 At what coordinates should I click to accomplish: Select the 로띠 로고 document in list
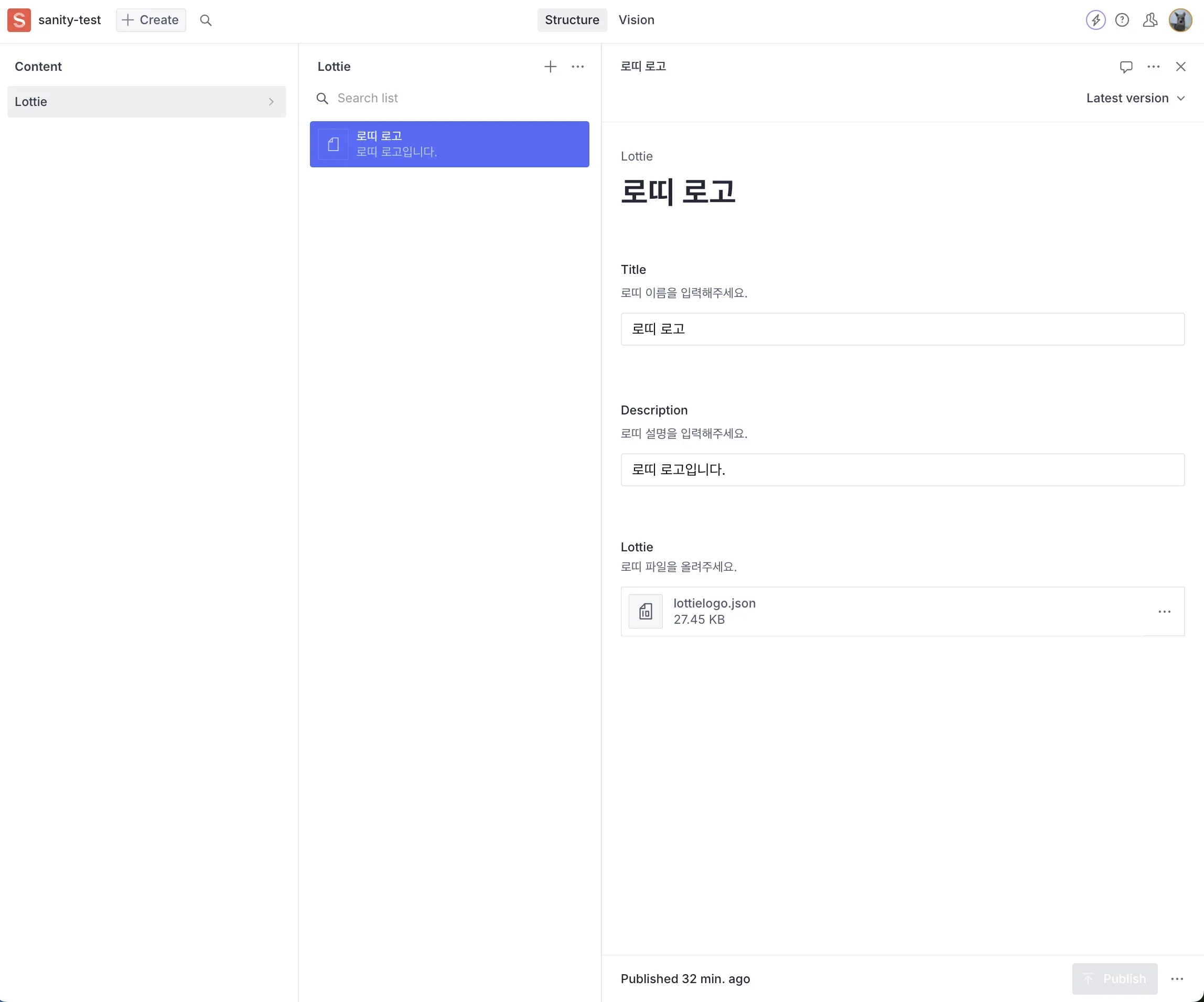[449, 144]
